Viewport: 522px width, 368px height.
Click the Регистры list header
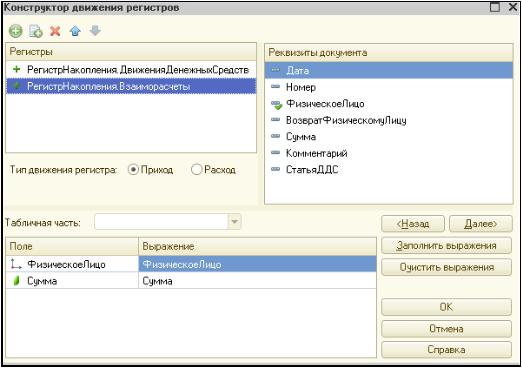point(131,52)
